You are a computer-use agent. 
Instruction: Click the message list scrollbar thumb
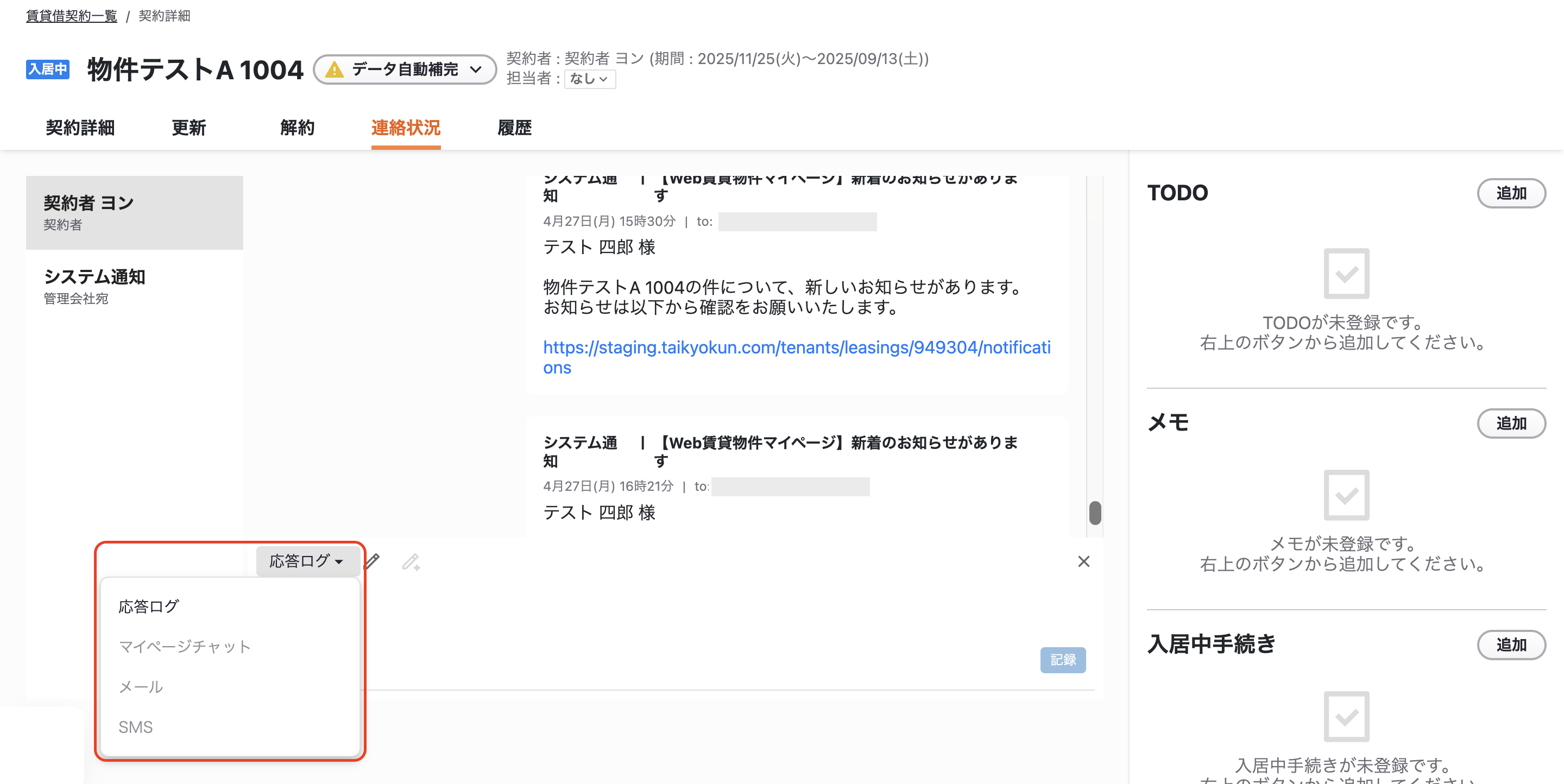pyautogui.click(x=1095, y=513)
